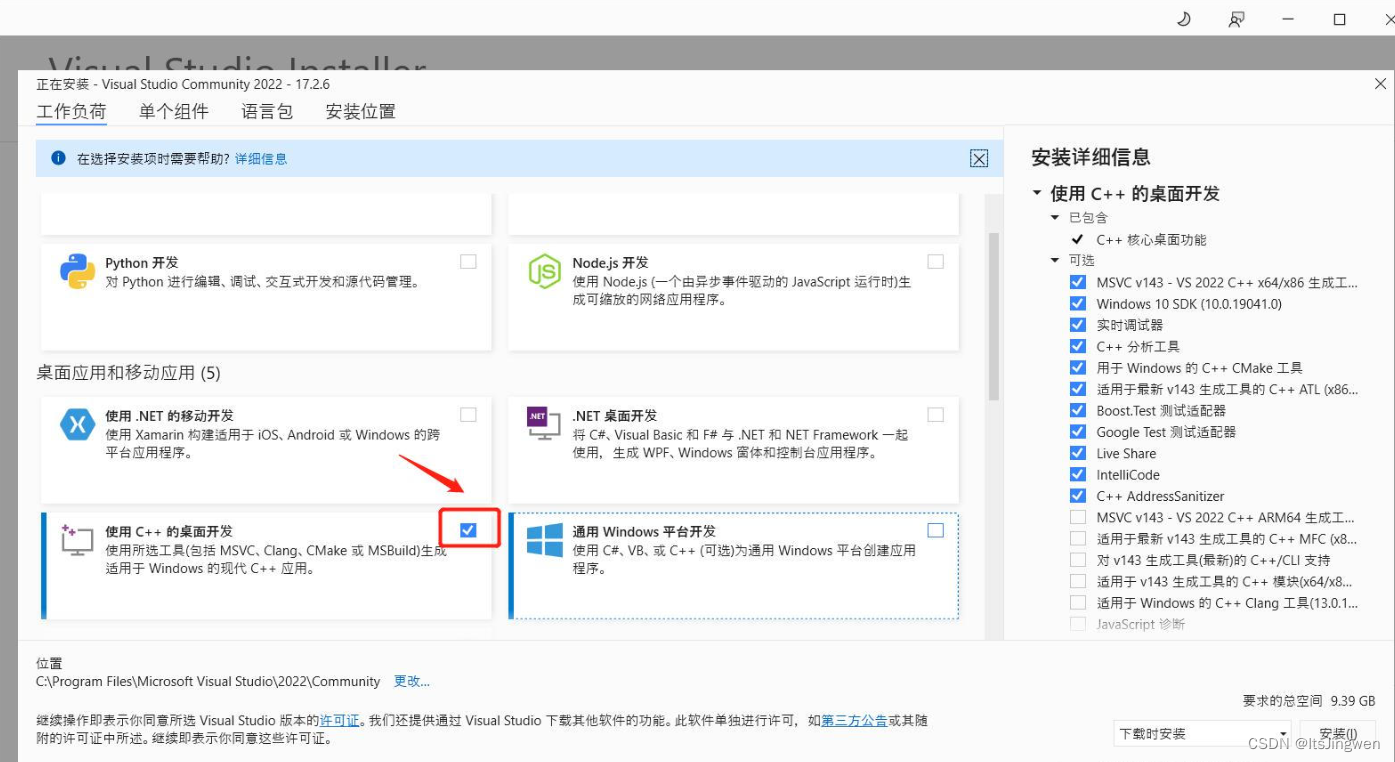This screenshot has width=1395, height=762.
Task: Click the Windows logo workload icon
Action: point(544,540)
